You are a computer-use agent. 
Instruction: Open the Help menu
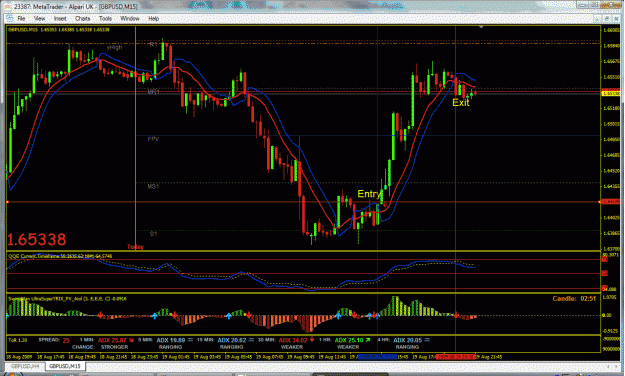point(153,18)
